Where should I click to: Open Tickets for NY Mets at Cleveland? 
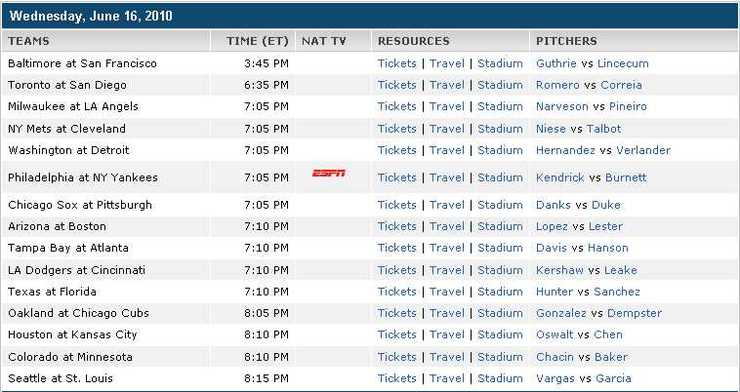pyautogui.click(x=397, y=128)
